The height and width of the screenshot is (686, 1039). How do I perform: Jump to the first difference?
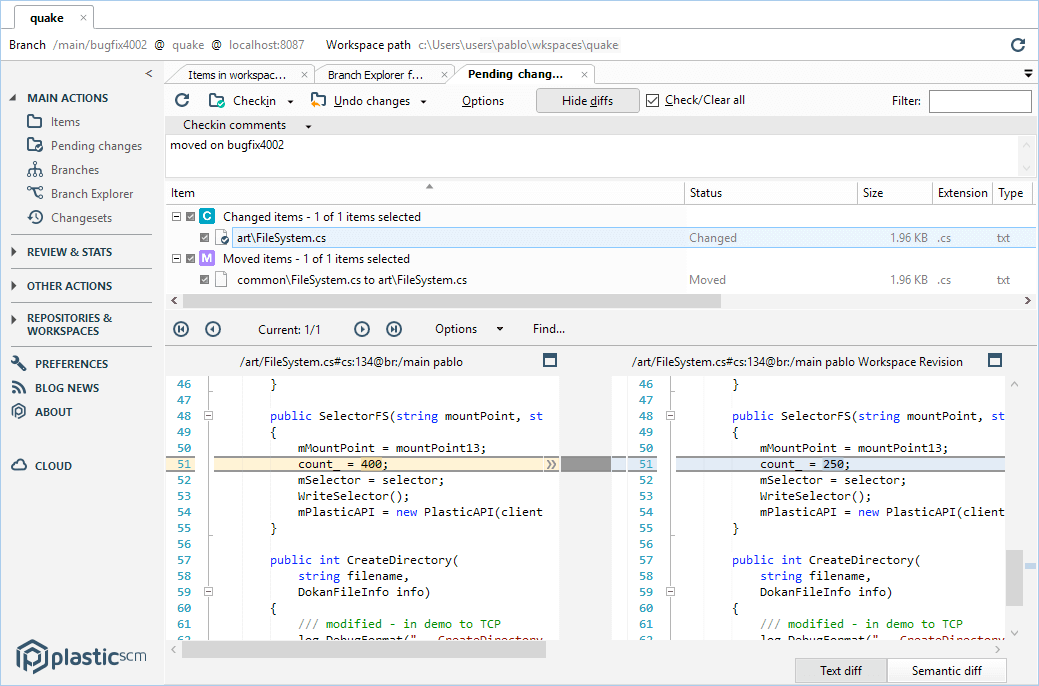point(181,329)
